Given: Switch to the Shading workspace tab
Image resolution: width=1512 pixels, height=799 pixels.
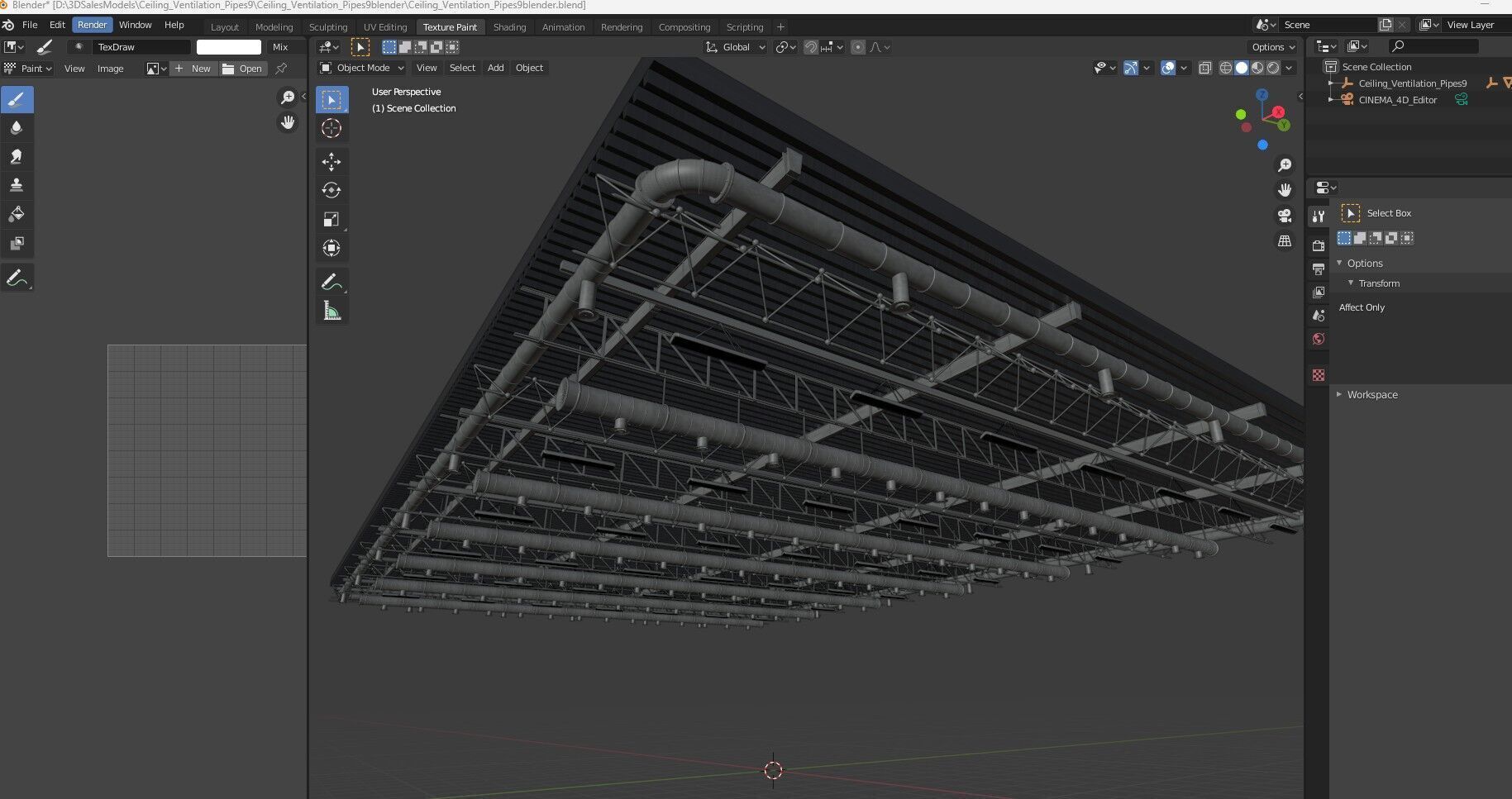Looking at the screenshot, I should (509, 27).
